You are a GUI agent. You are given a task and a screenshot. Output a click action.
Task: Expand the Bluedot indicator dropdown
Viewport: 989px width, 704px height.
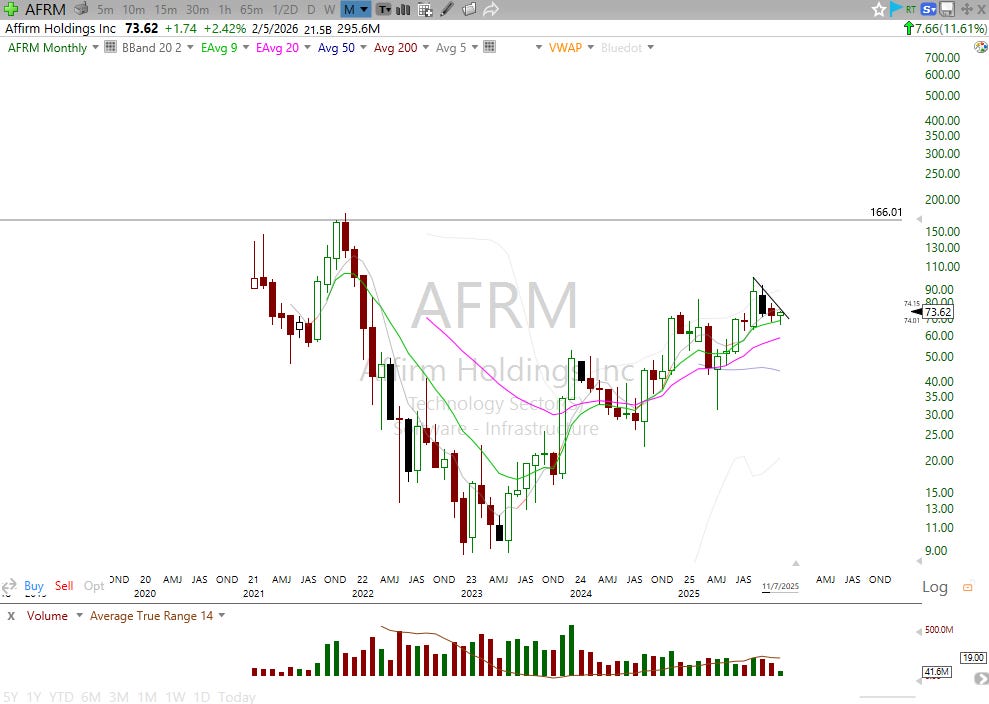[650, 47]
